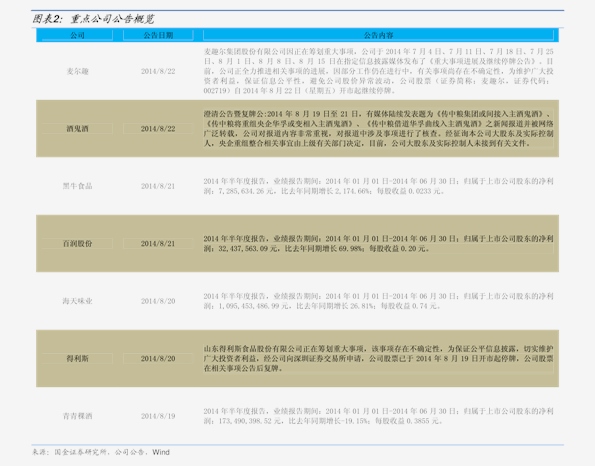
Task: Click company name 麦趣尔
Action: pyautogui.click(x=77, y=71)
